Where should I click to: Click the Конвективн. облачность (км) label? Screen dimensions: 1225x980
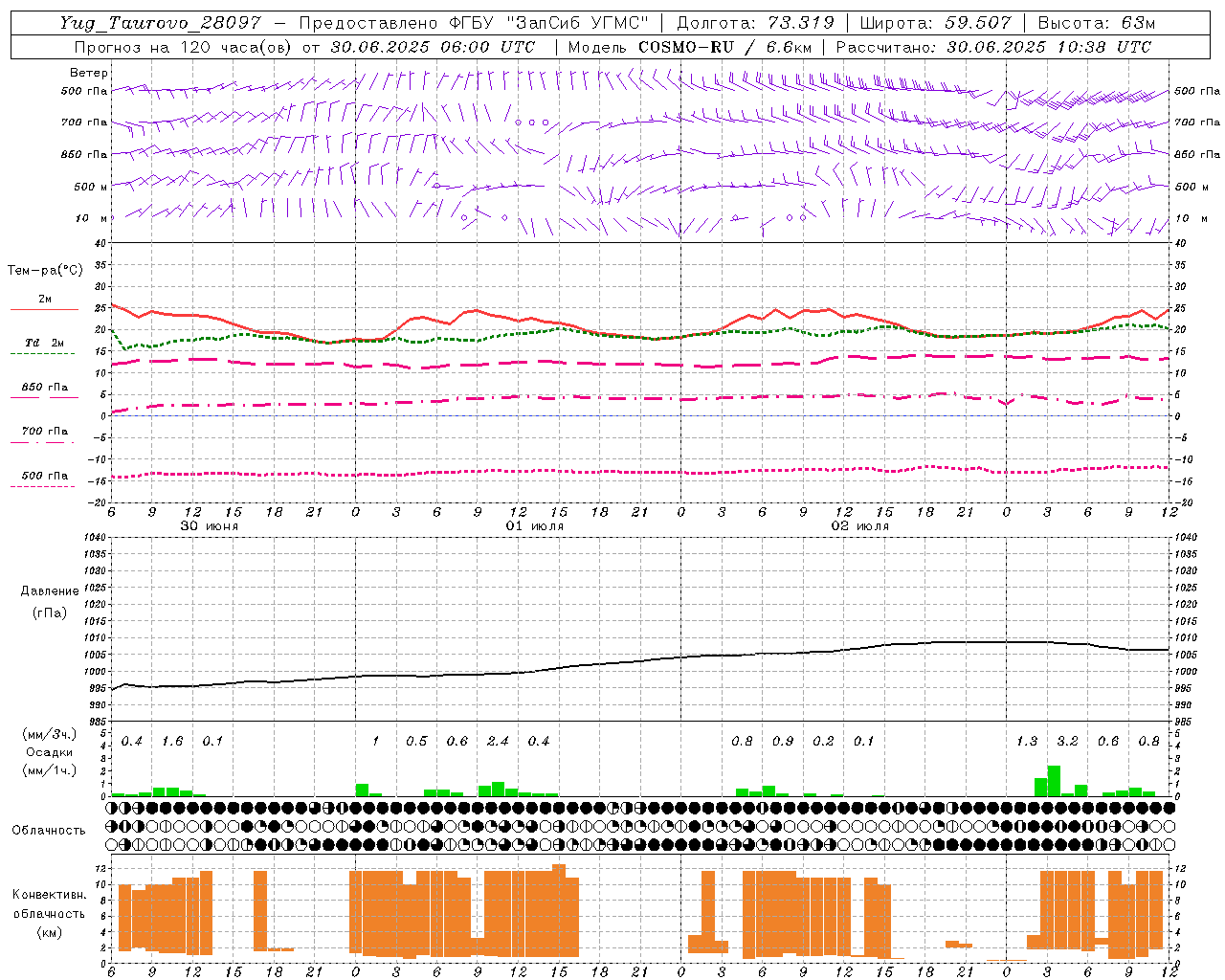[49, 913]
